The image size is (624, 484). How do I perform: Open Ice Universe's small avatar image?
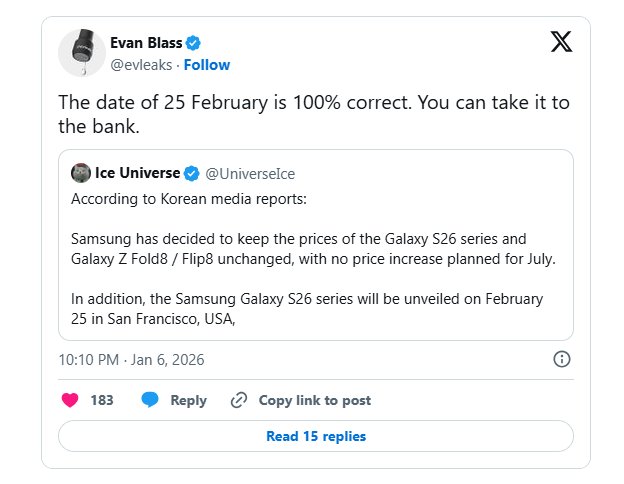(x=81, y=173)
